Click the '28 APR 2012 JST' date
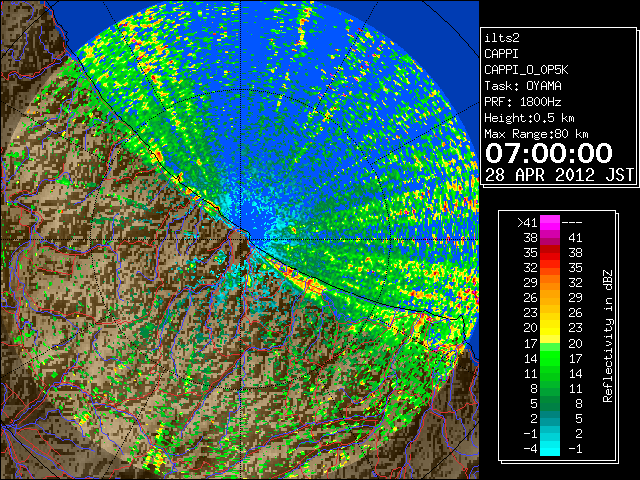This screenshot has height=480, width=640. tap(559, 175)
